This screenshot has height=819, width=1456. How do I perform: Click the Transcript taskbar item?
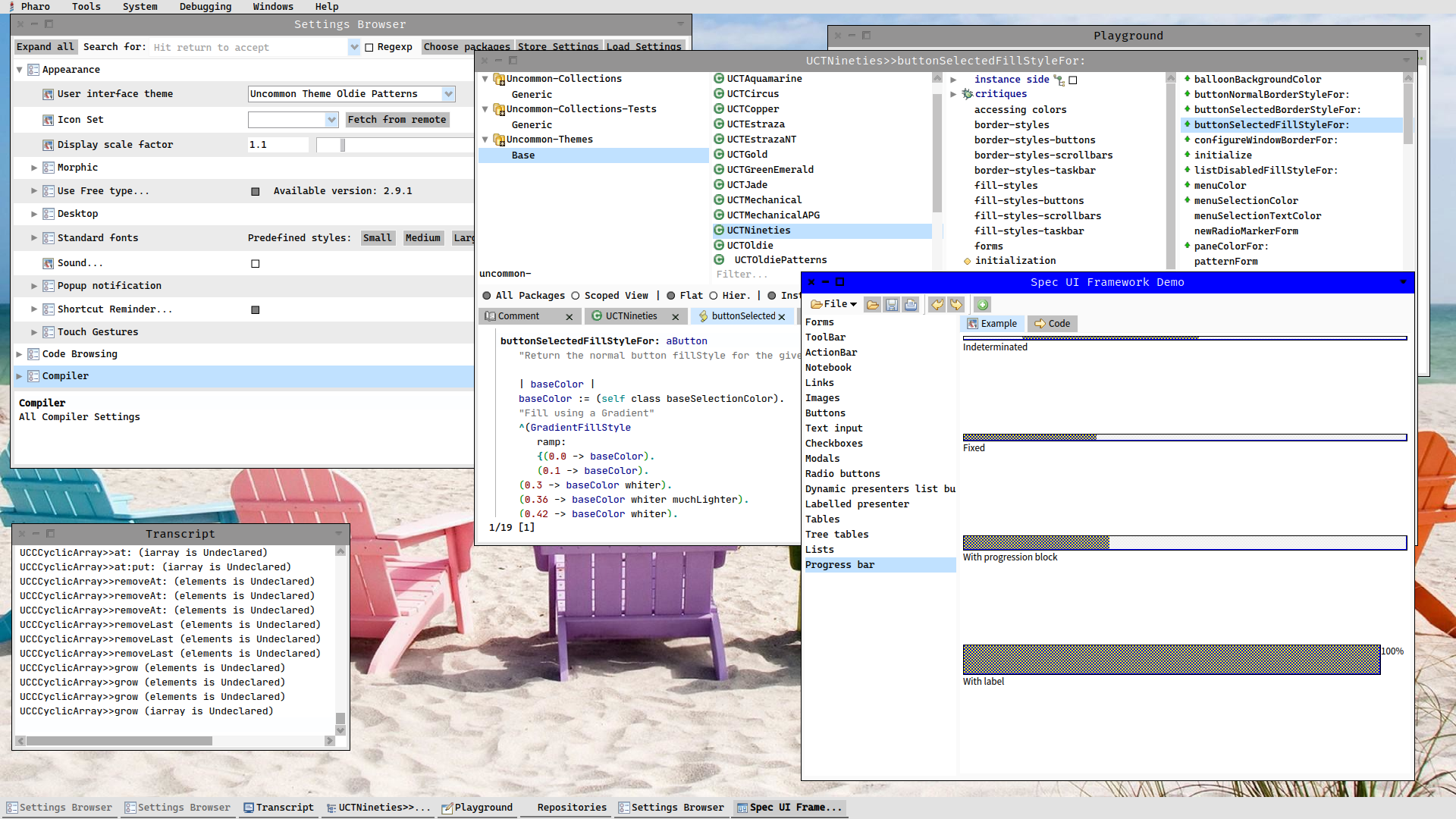pyautogui.click(x=278, y=808)
